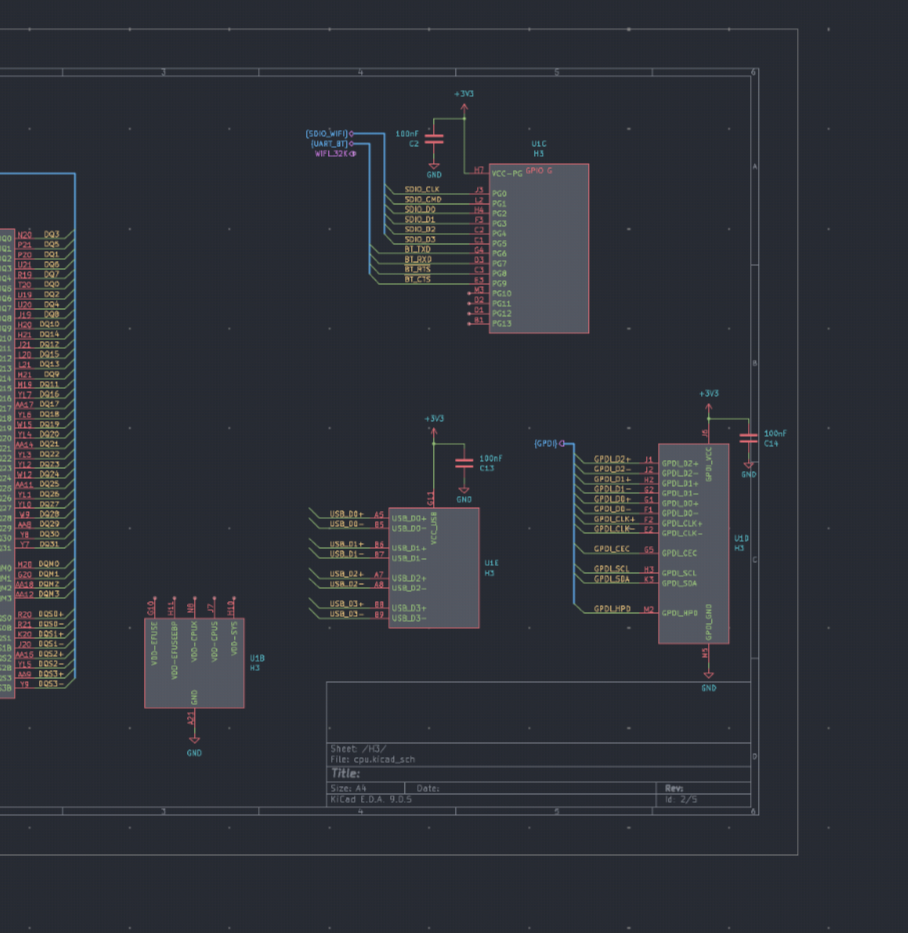Click the GND symbol below U1B
Image resolution: width=908 pixels, height=933 pixels.
pos(194,748)
